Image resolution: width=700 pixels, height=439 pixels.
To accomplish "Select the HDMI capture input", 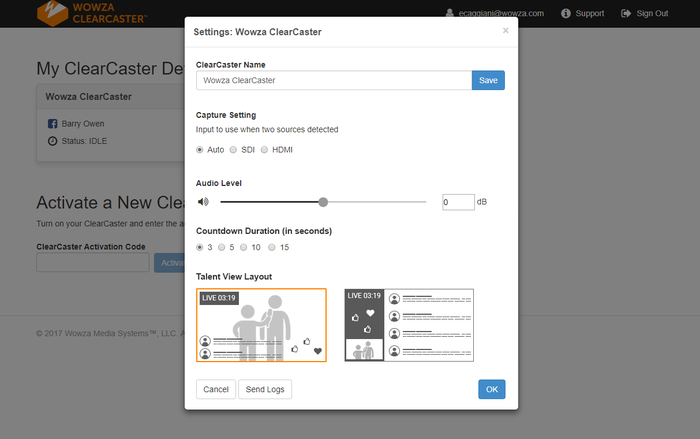I will [x=264, y=150].
